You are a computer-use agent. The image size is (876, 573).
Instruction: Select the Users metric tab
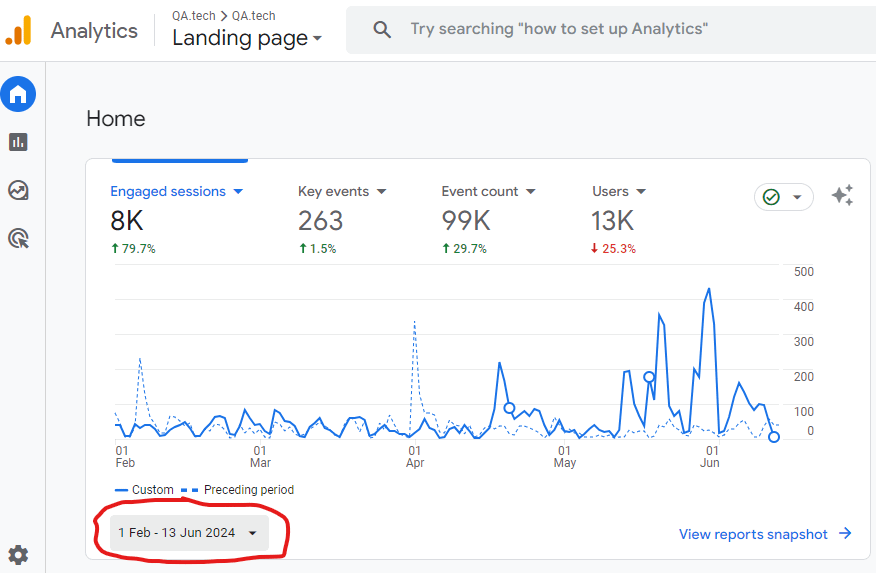point(619,191)
